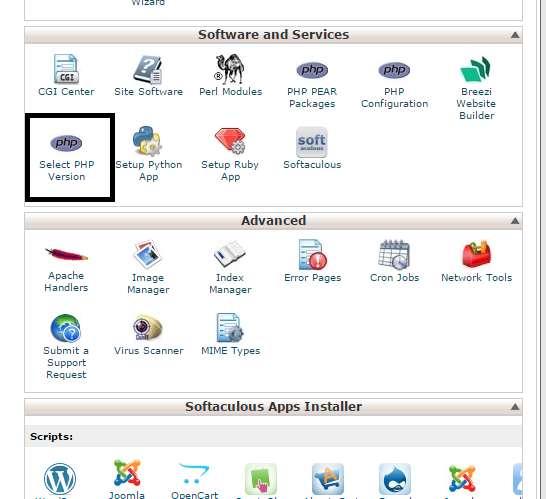Click the Network Tools link text
Viewport: 546px width, 499px height.
pos(476,278)
